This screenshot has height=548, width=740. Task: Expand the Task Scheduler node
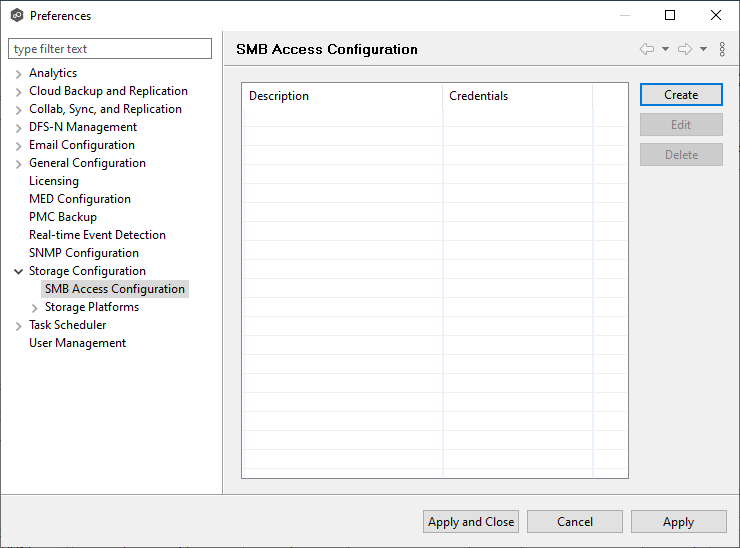point(19,325)
